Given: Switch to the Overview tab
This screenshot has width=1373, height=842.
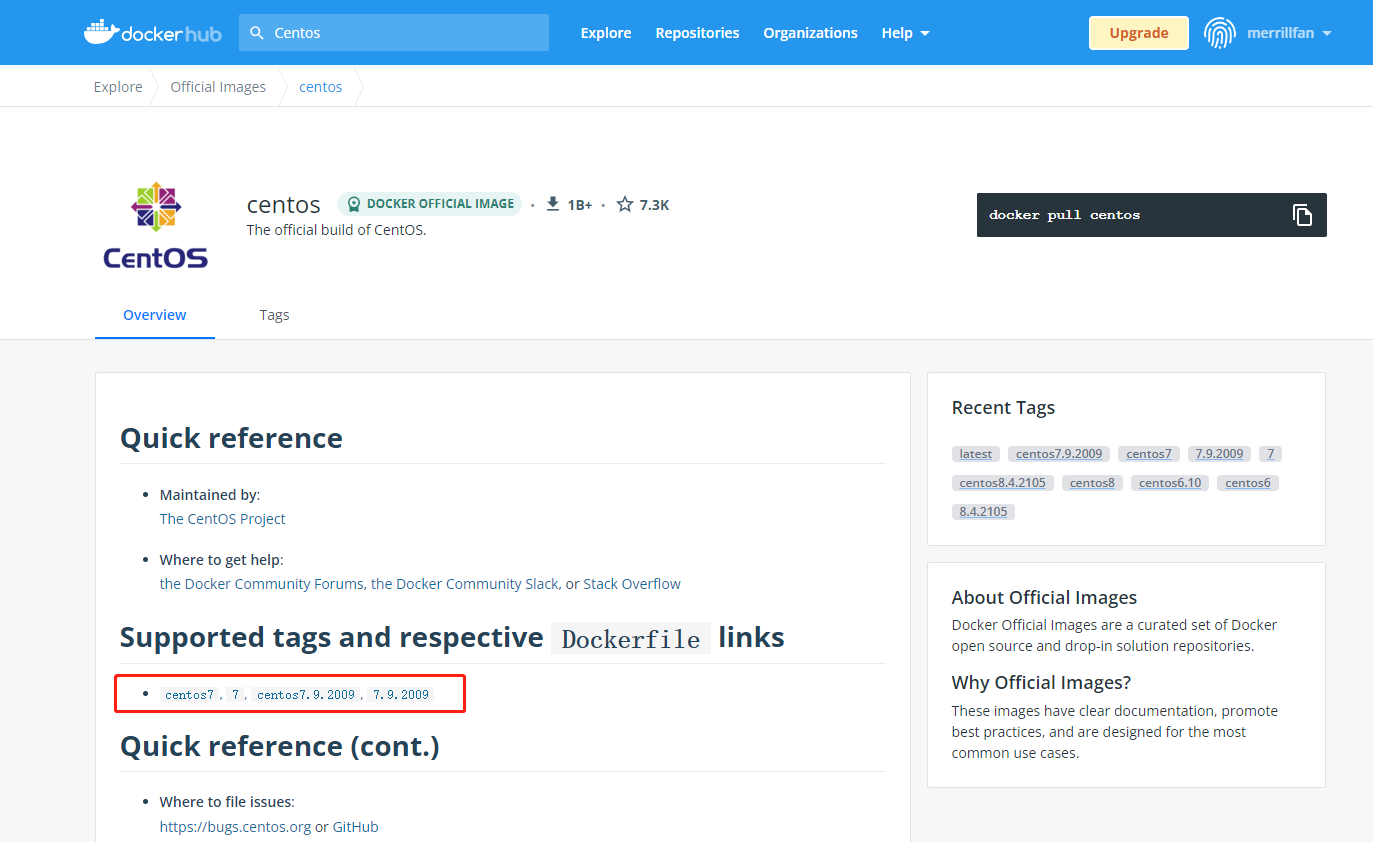Looking at the screenshot, I should point(155,314).
